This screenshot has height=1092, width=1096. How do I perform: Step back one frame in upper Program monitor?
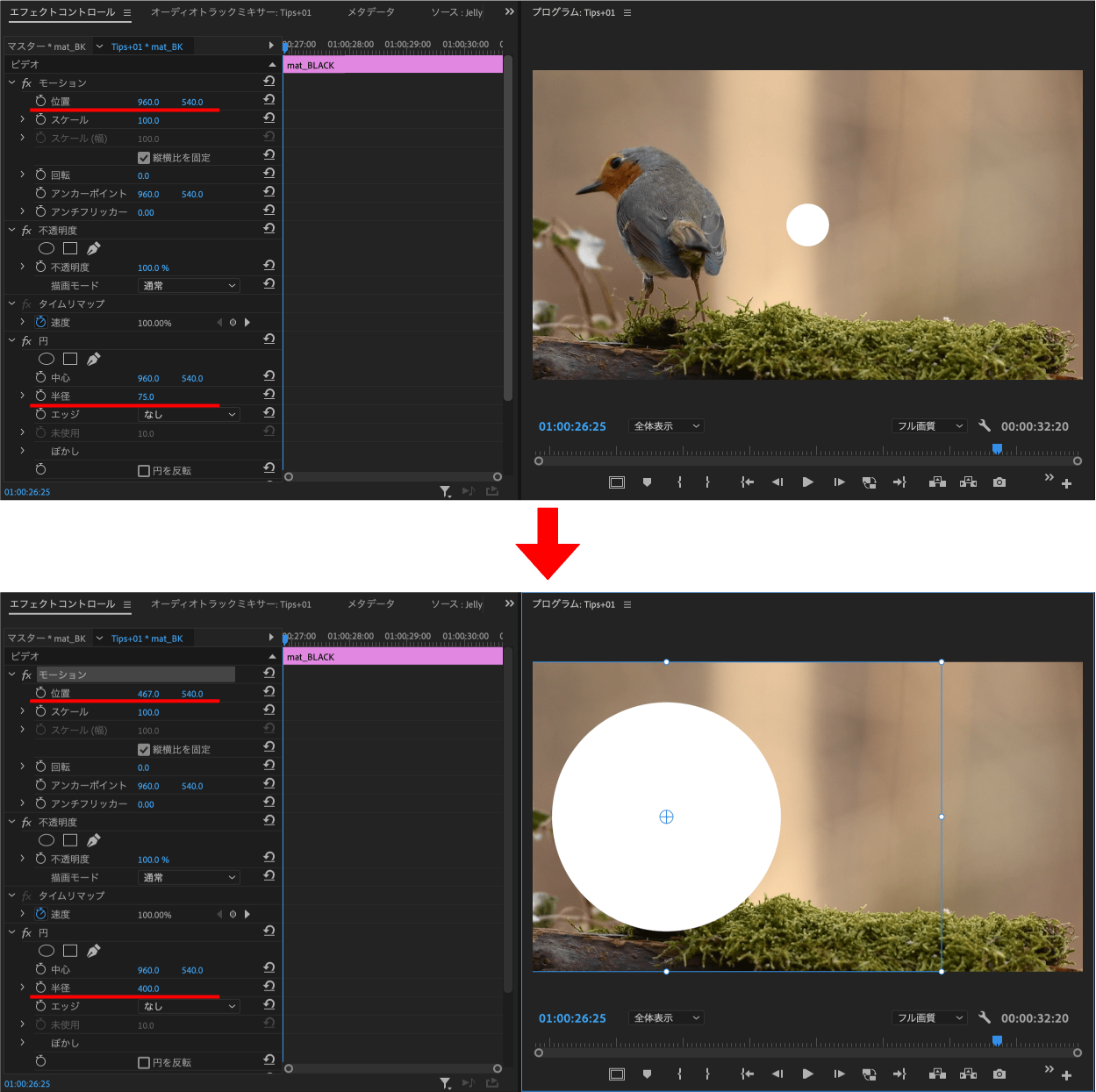click(x=777, y=482)
